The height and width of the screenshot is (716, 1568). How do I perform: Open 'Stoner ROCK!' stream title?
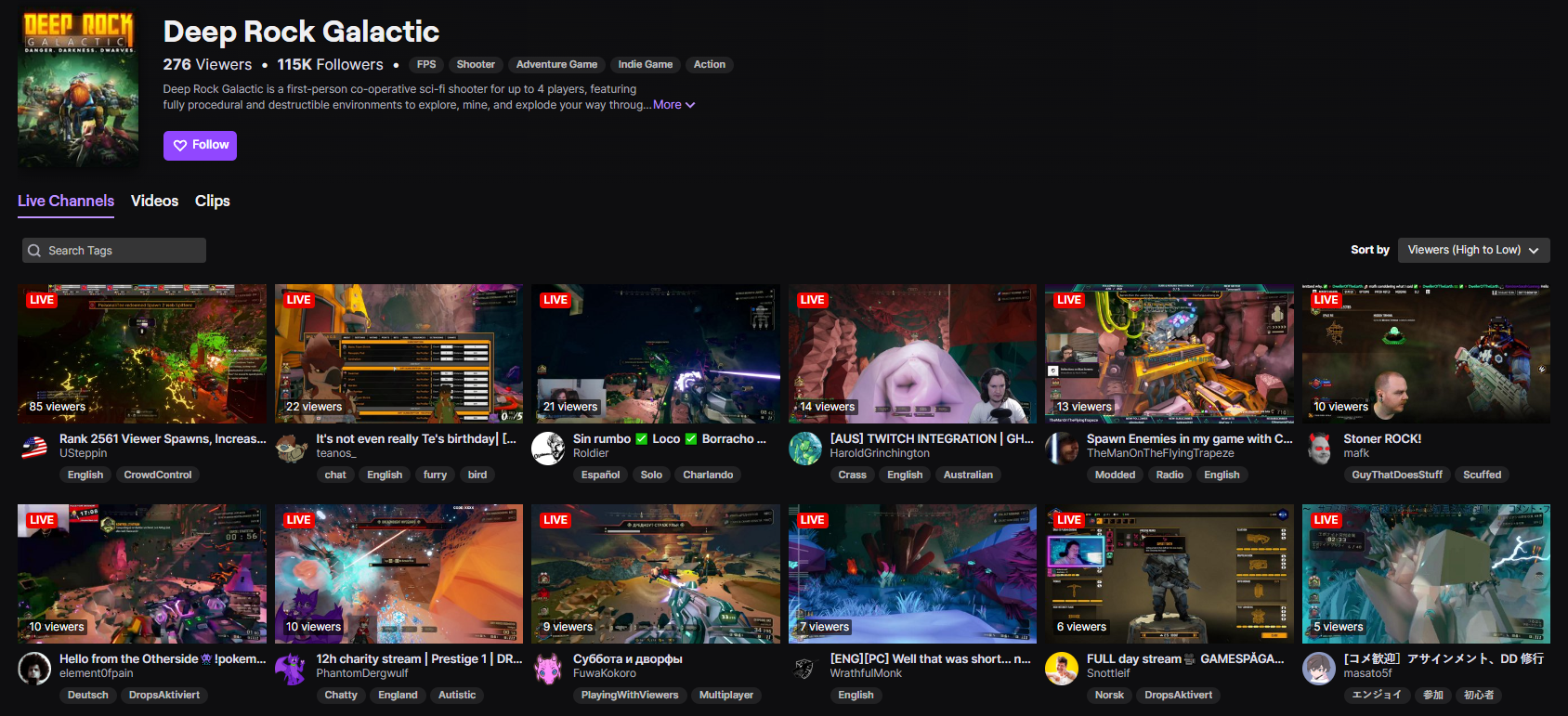point(1382,438)
